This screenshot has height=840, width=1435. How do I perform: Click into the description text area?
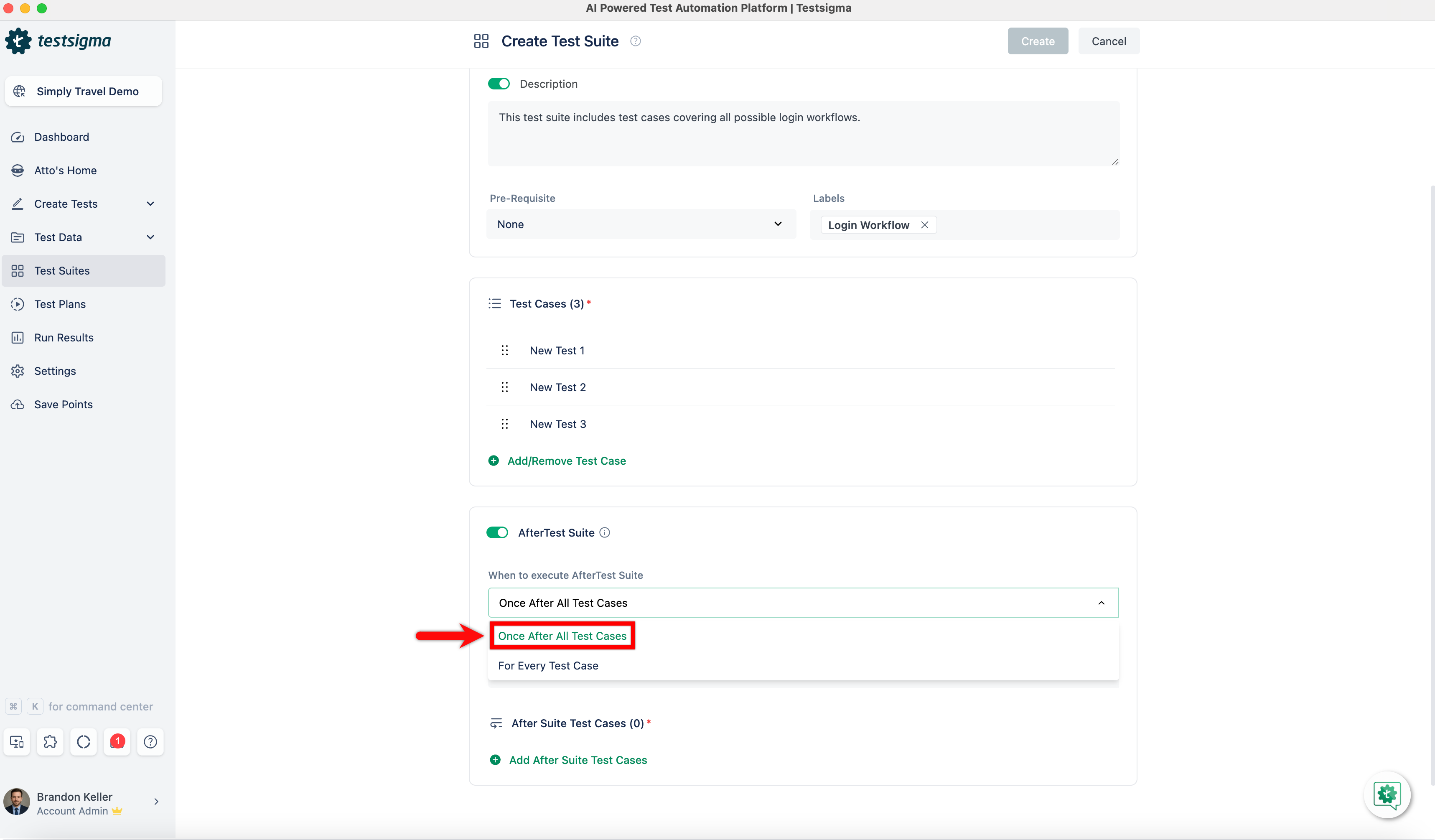click(x=803, y=134)
